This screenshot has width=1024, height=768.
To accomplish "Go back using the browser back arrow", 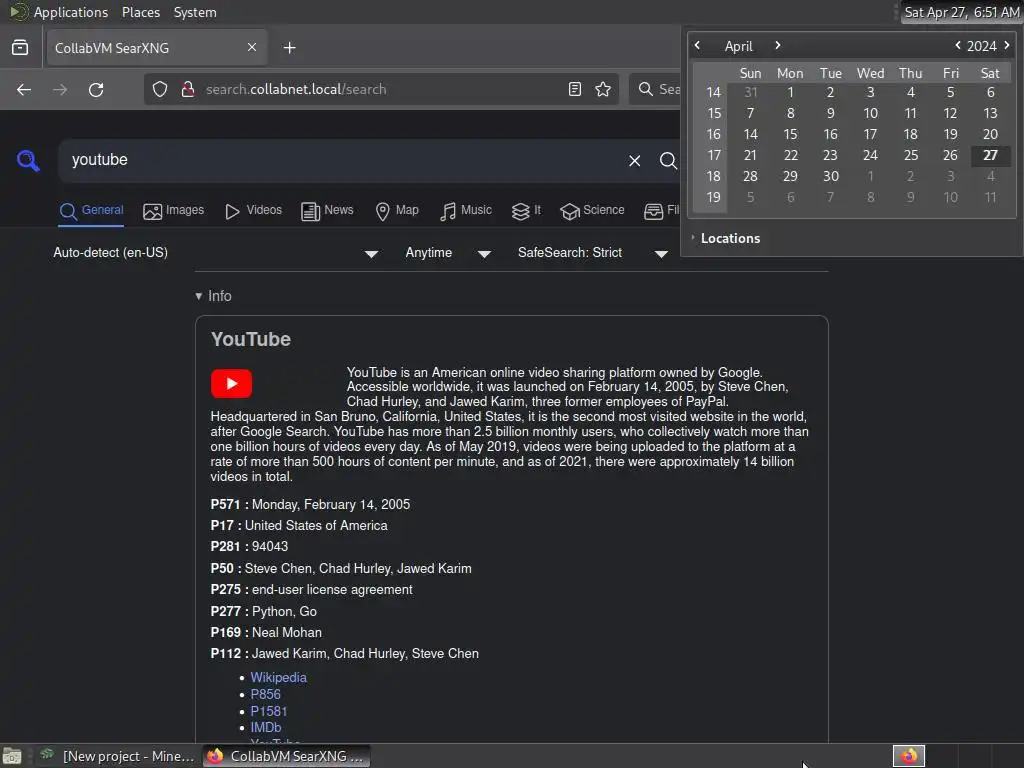I will pyautogui.click(x=24, y=89).
